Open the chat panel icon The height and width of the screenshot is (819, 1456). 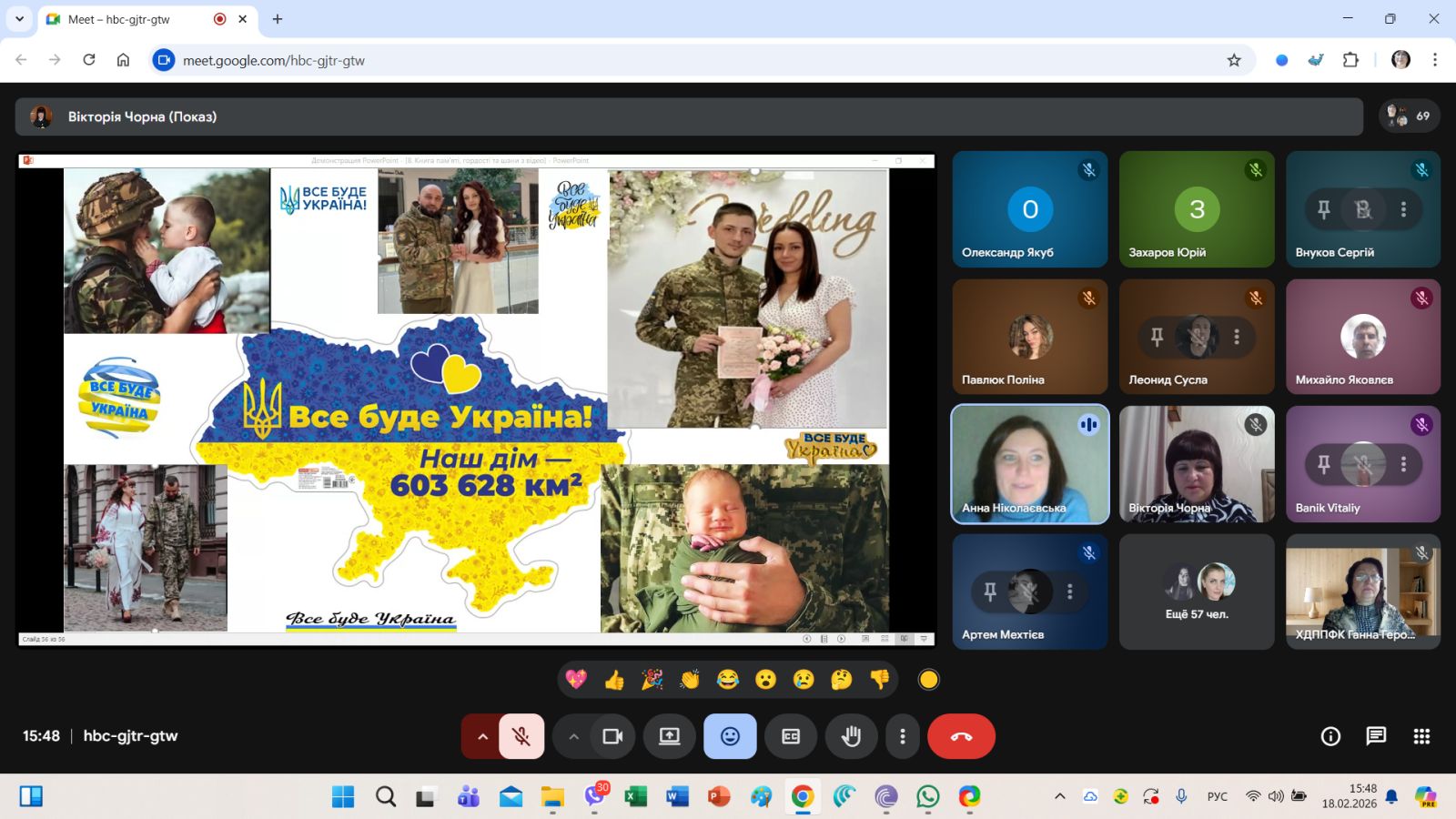click(x=1376, y=736)
